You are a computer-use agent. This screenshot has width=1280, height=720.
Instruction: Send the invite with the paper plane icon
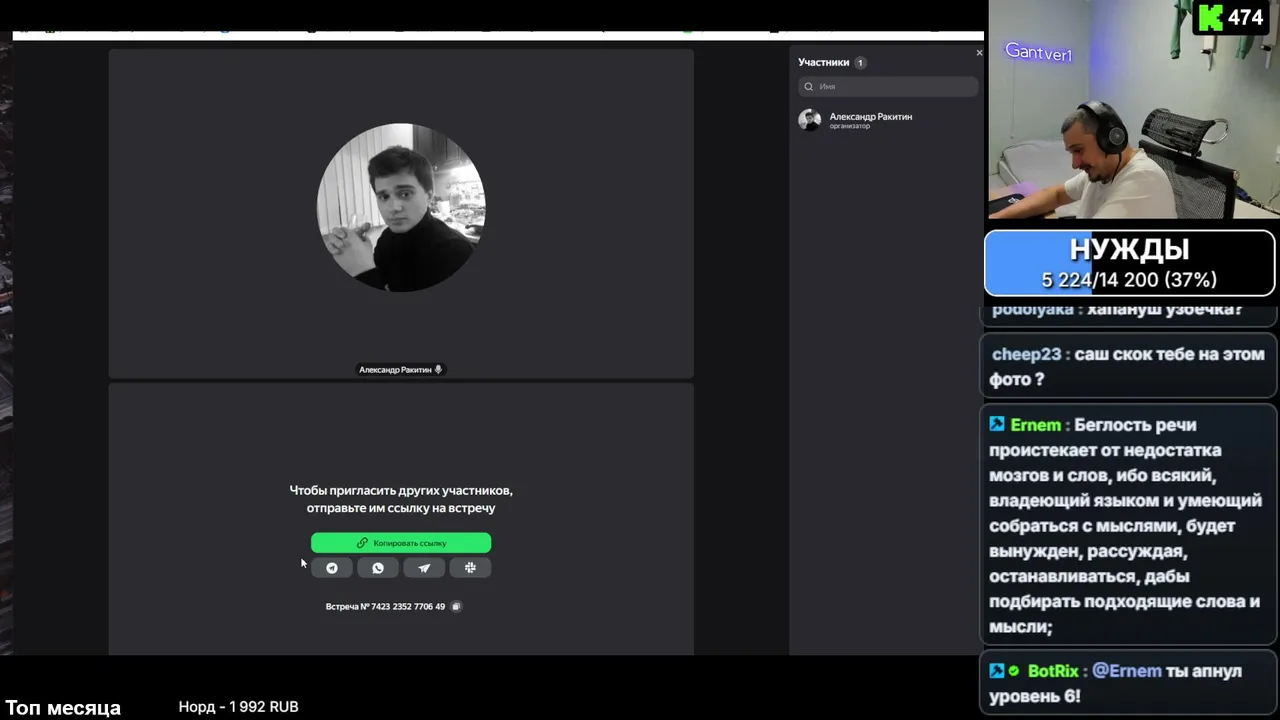(424, 568)
